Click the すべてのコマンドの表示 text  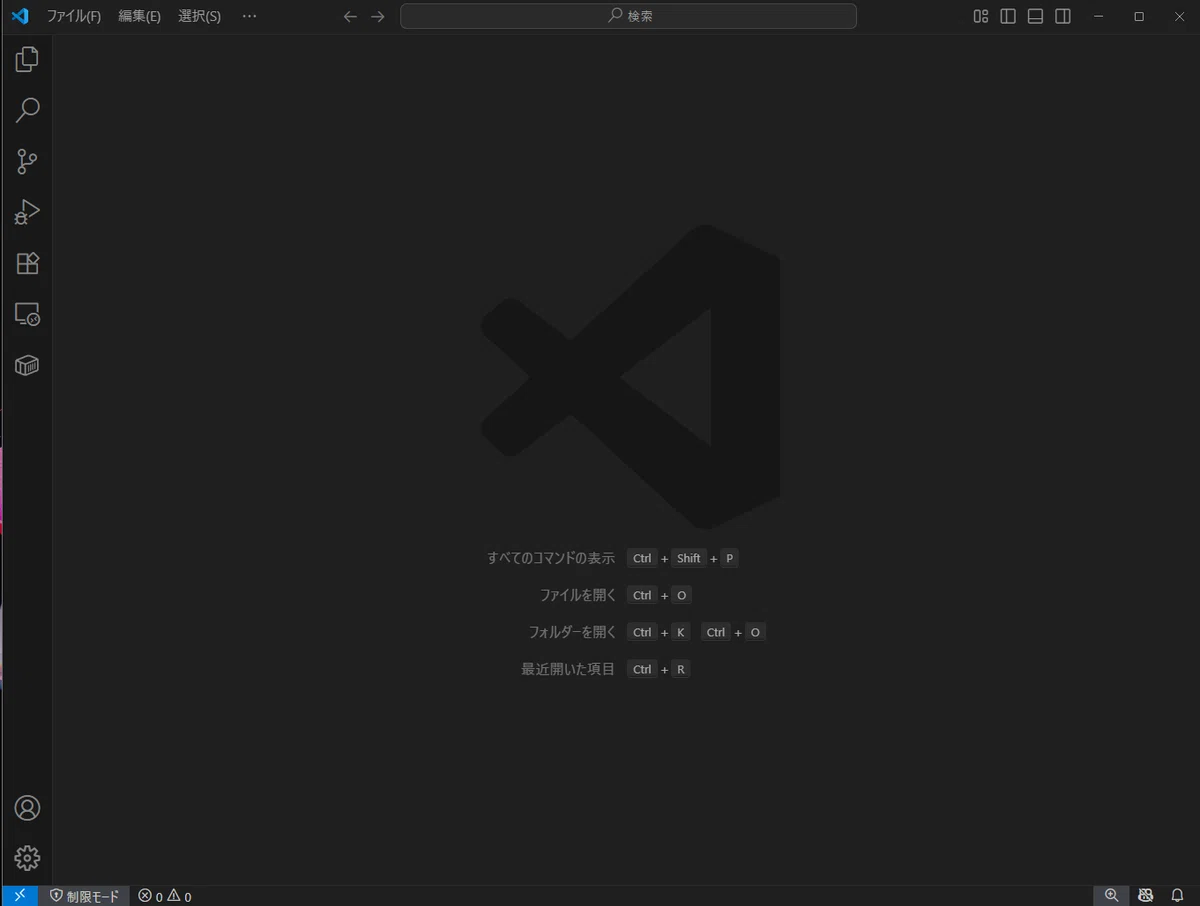tap(551, 558)
